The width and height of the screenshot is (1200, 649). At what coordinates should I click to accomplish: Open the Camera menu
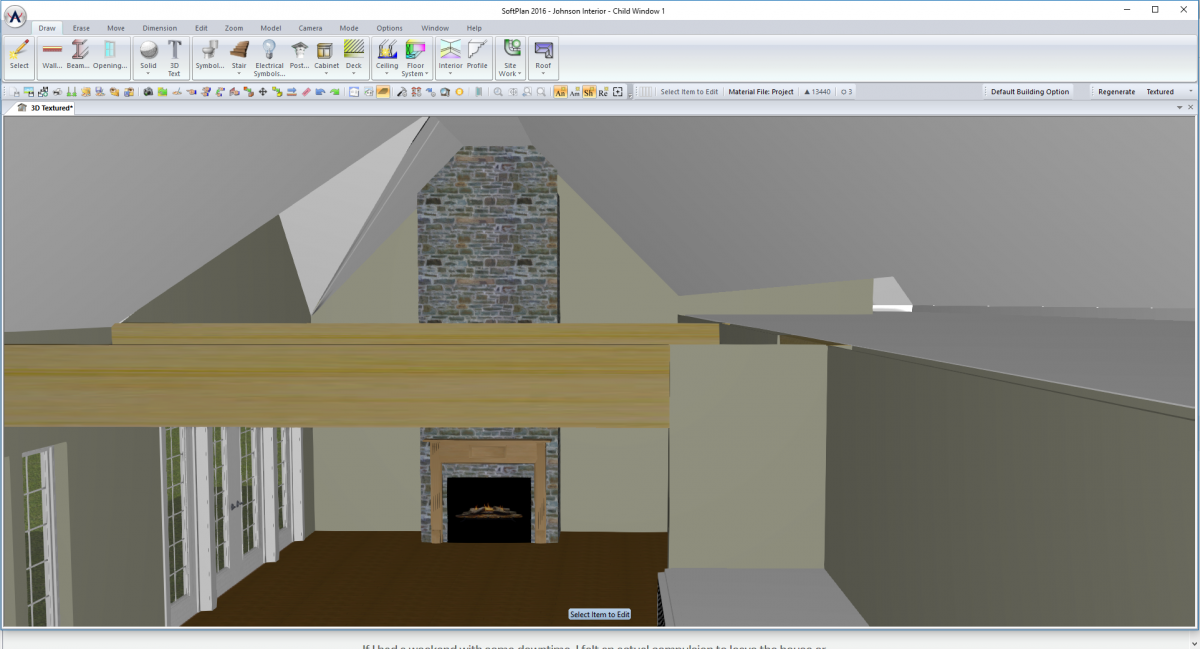pos(310,28)
